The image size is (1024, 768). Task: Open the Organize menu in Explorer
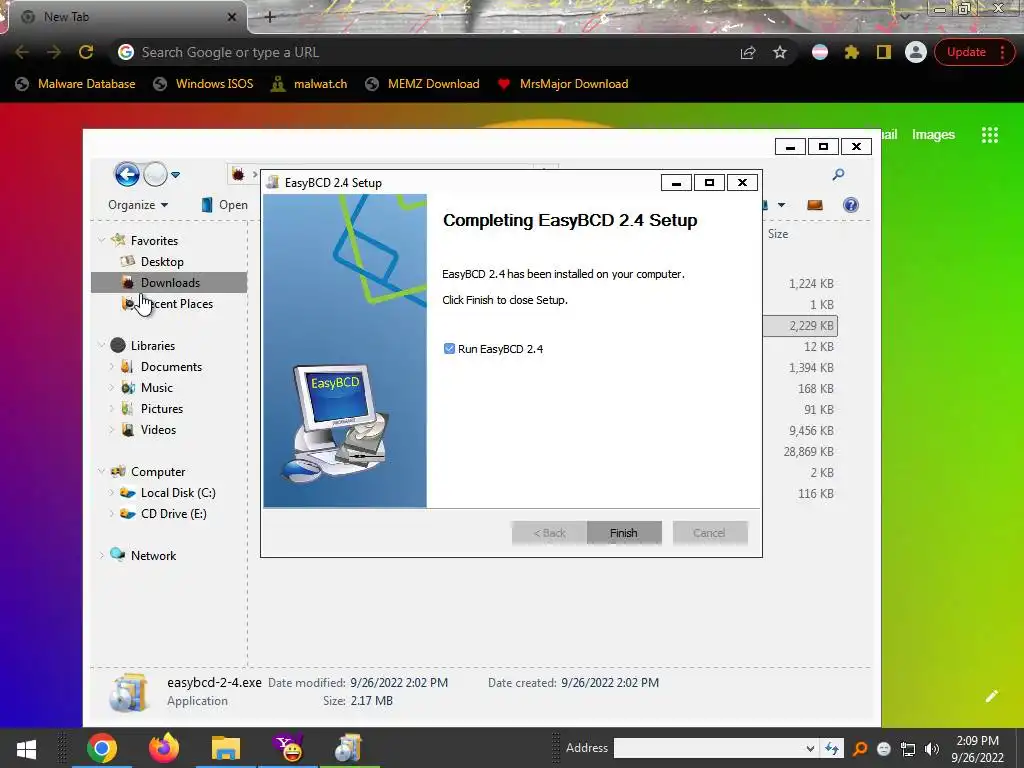[138, 205]
